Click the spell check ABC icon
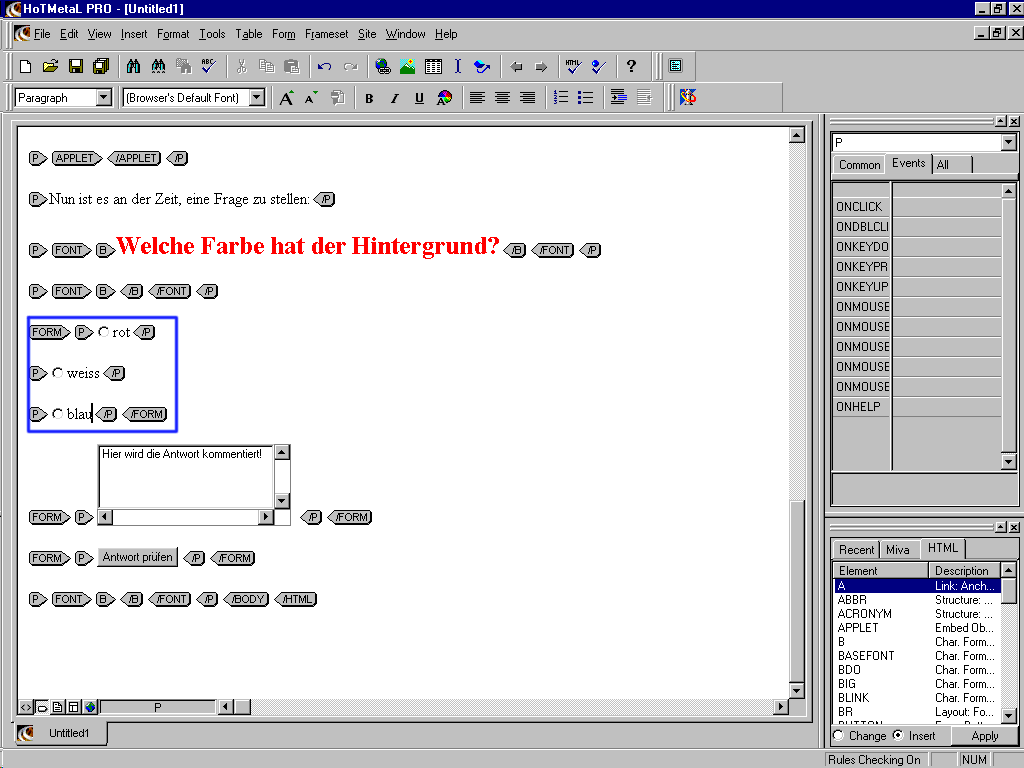1024x768 pixels. pyautogui.click(x=208, y=67)
